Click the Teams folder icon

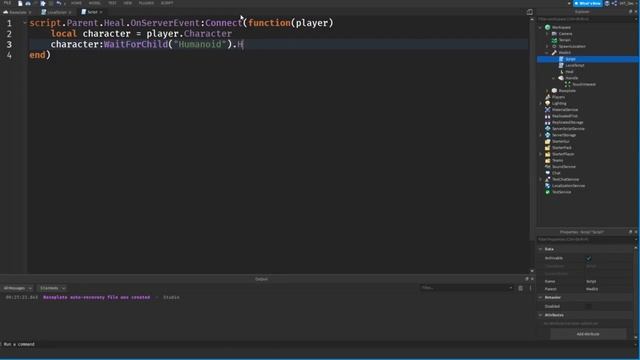(x=548, y=160)
